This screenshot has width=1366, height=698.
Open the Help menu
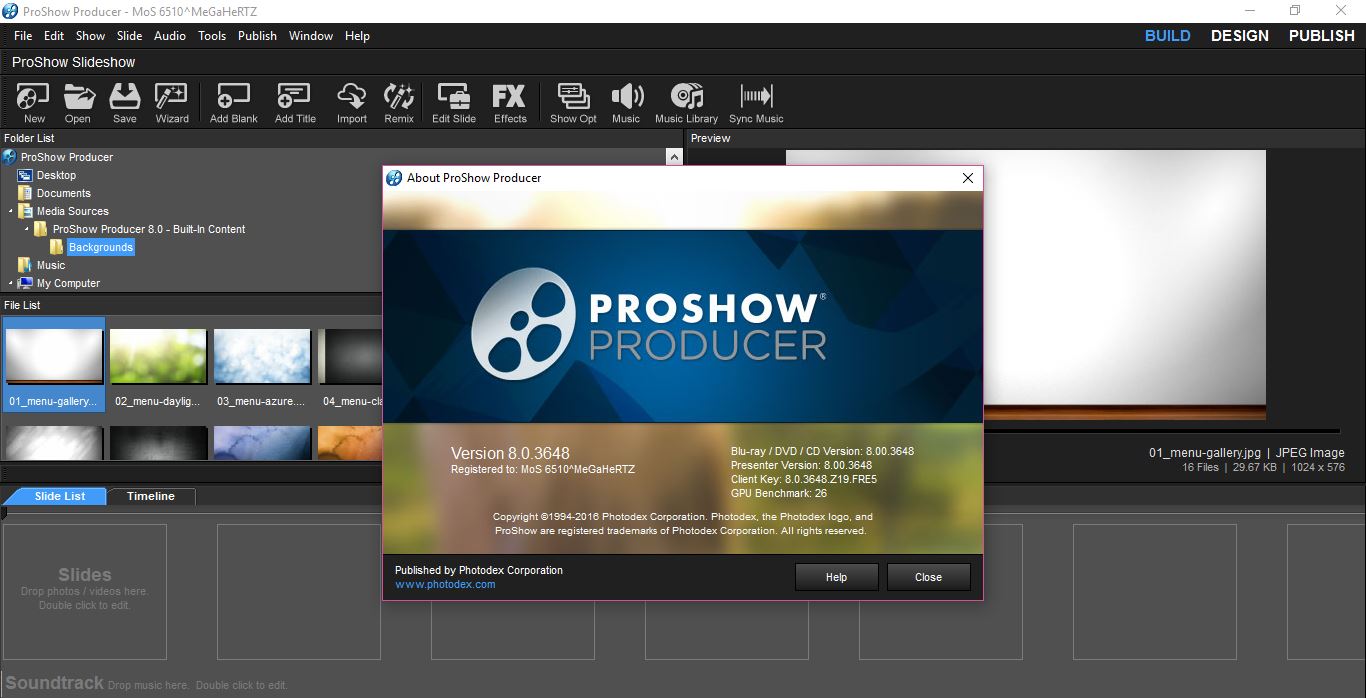pyautogui.click(x=357, y=36)
